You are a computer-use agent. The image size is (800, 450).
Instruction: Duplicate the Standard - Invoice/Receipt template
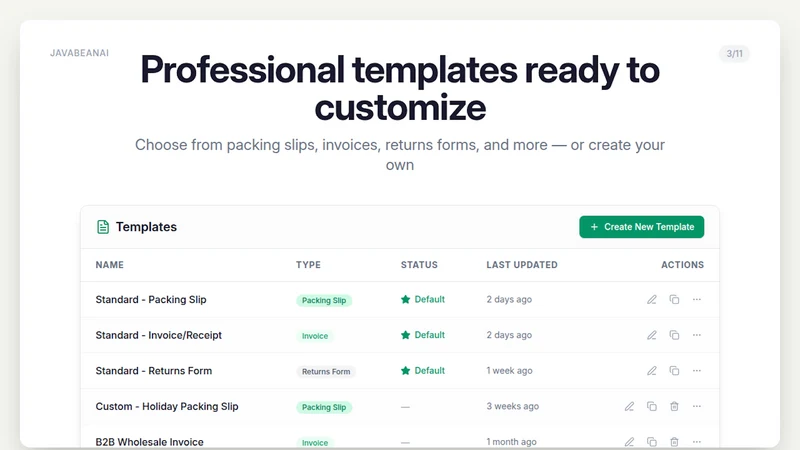(674, 335)
